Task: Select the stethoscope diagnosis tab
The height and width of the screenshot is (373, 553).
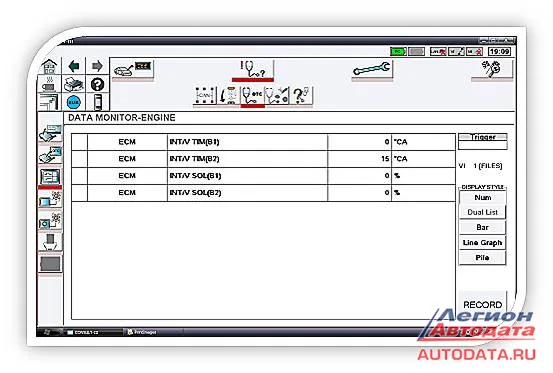Action: tap(253, 69)
